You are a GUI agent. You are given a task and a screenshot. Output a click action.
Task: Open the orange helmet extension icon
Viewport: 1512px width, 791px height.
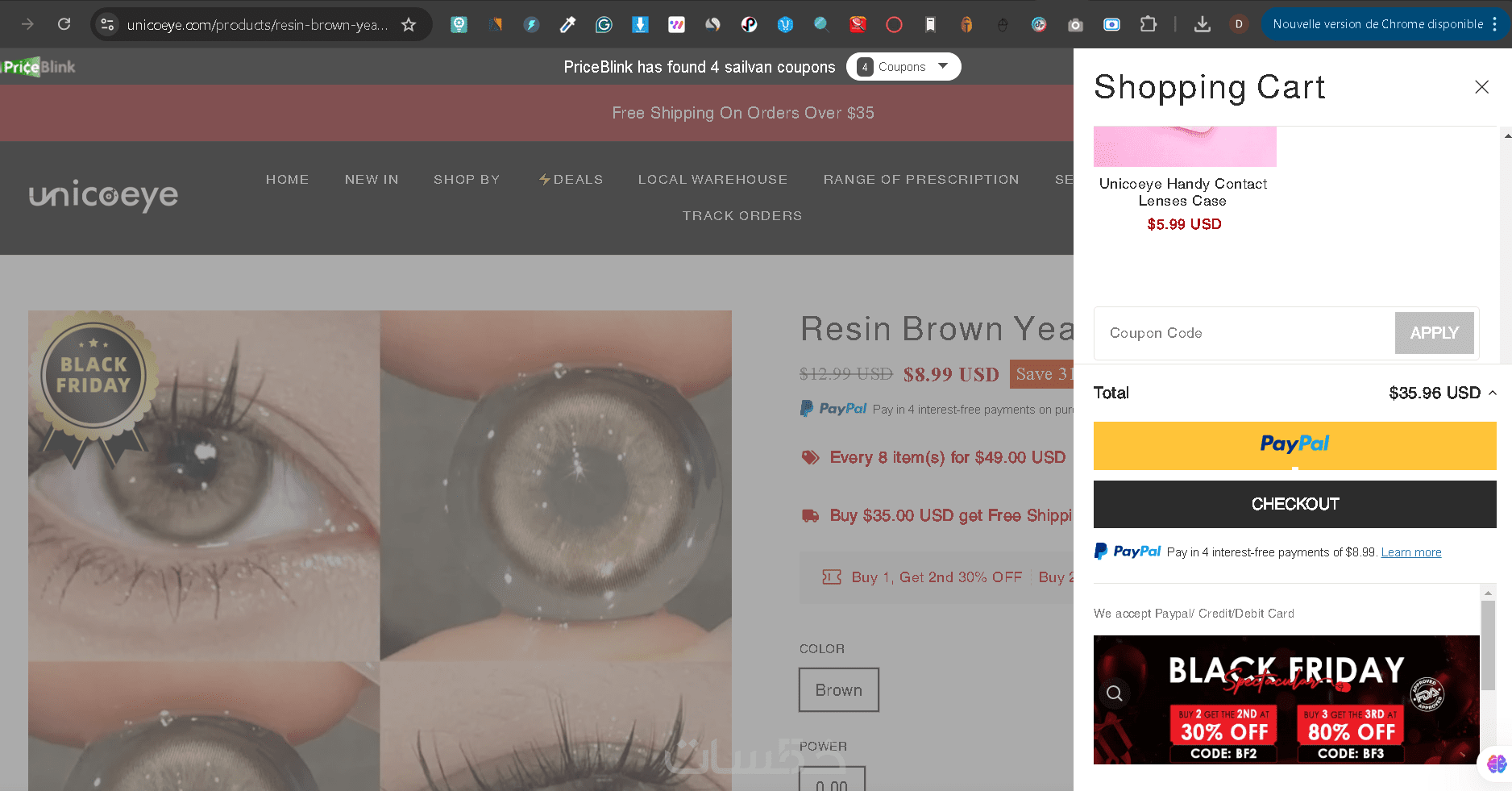966,24
